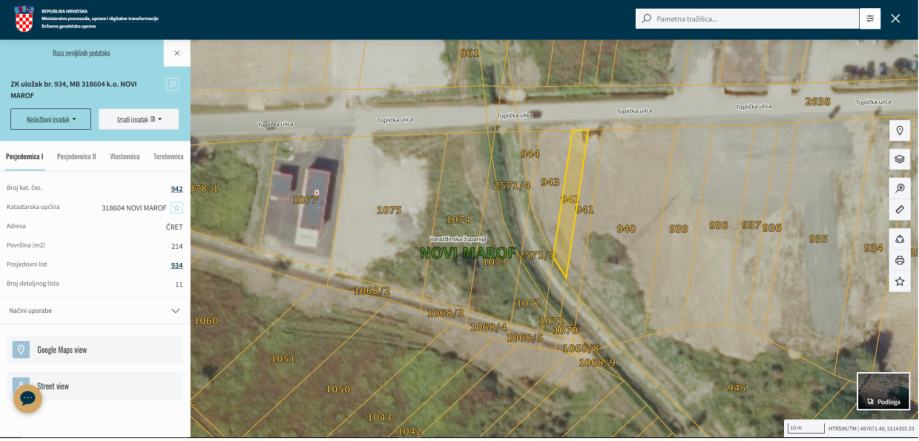919x441 pixels.
Task: Click the location pin map tool
Action: tap(900, 130)
